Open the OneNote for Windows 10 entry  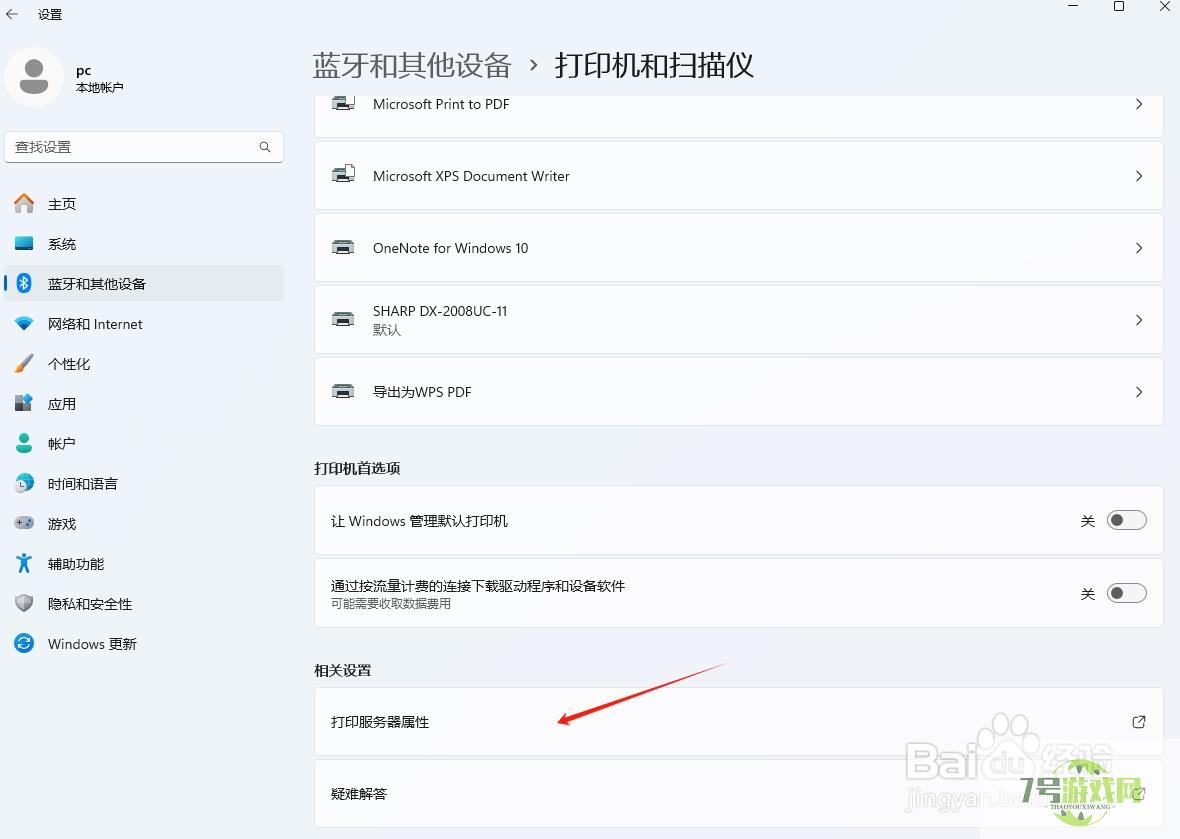(x=738, y=248)
